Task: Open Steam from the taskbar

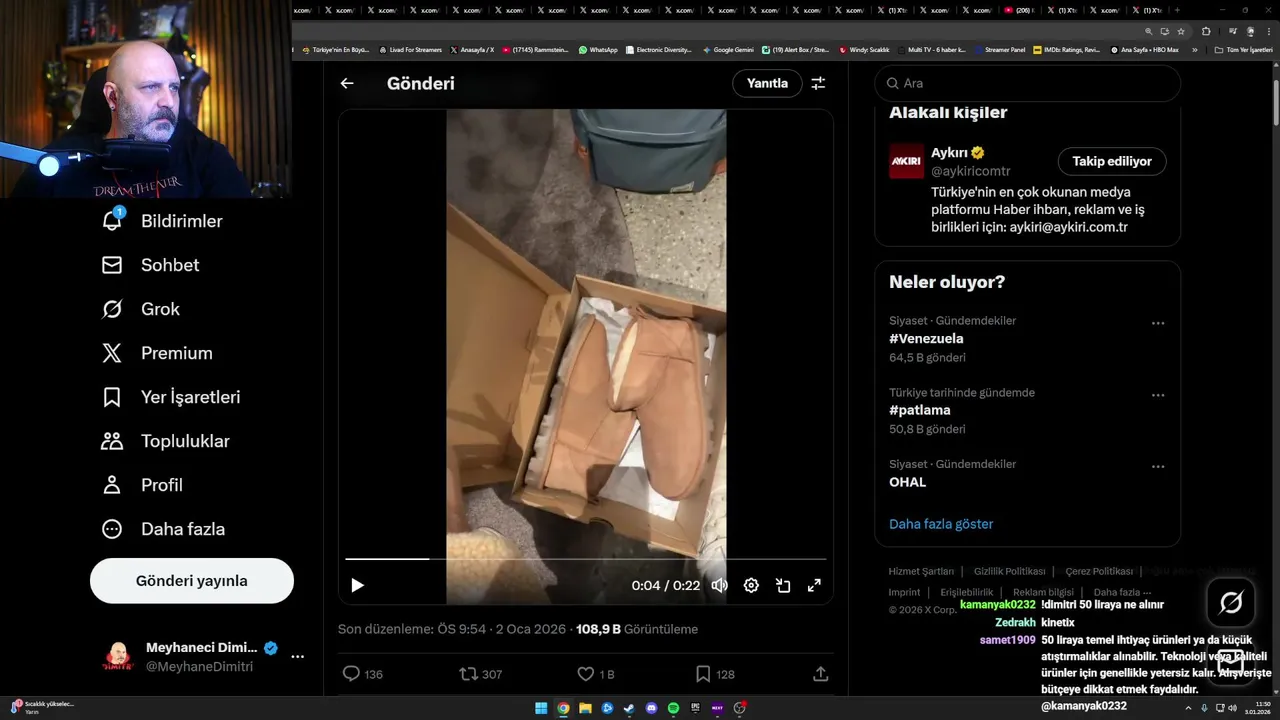Action: [x=629, y=708]
